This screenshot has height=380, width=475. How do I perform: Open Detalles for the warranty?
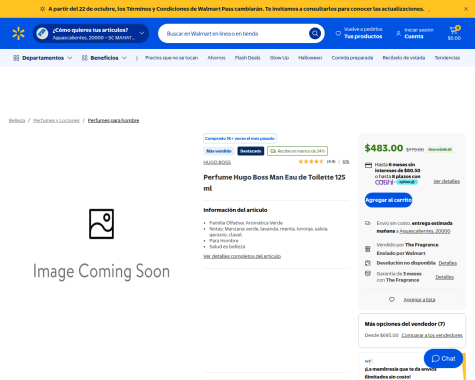(x=444, y=277)
